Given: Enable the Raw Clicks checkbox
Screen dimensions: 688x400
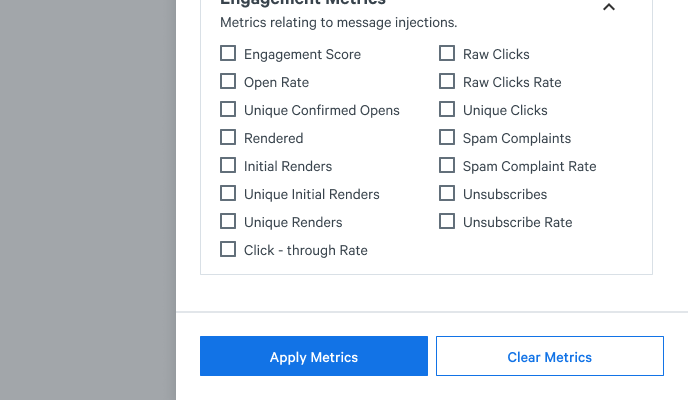Looking at the screenshot, I should pos(447,54).
